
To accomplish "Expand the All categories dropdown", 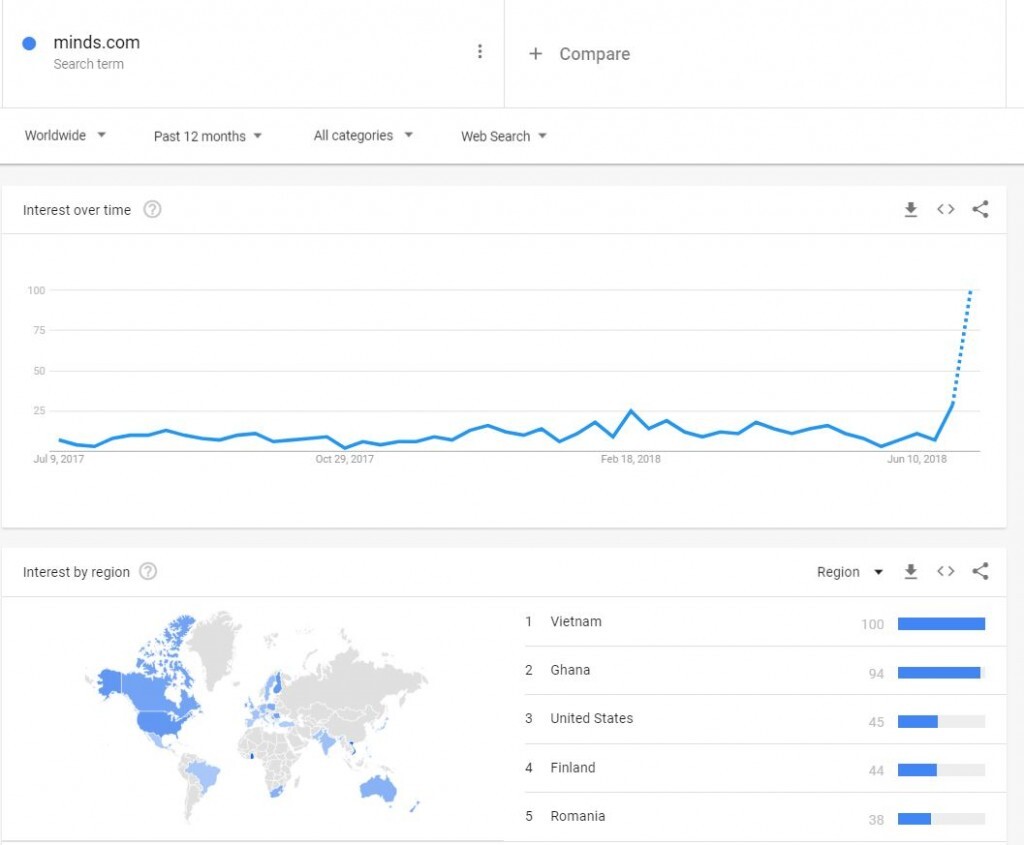I will click(363, 136).
